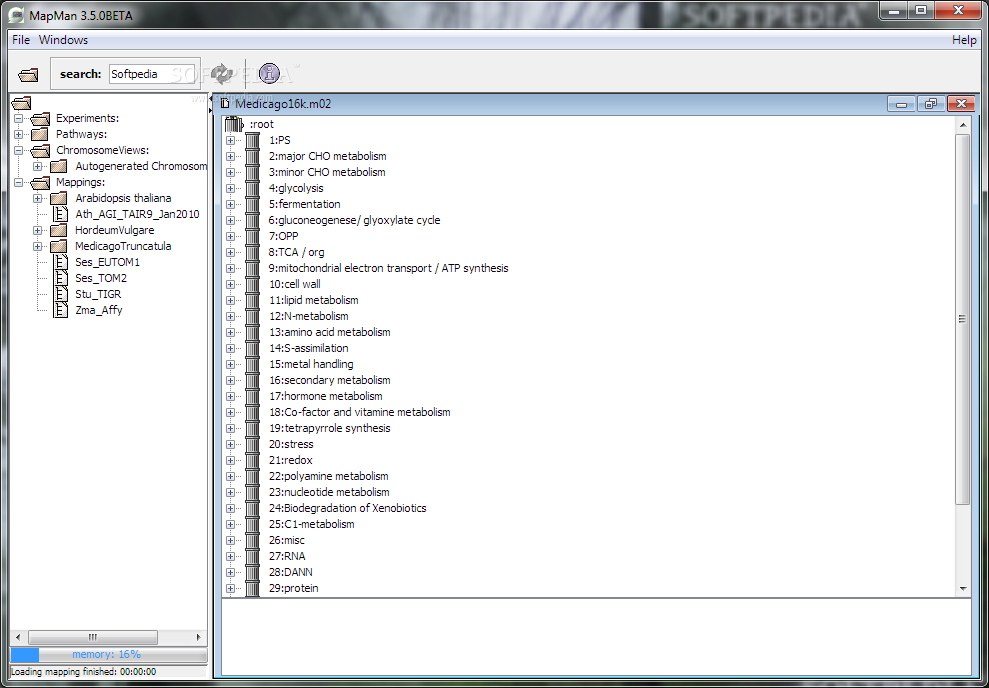Click the bin icon beside 1:PS
989x688 pixels.
click(x=252, y=140)
